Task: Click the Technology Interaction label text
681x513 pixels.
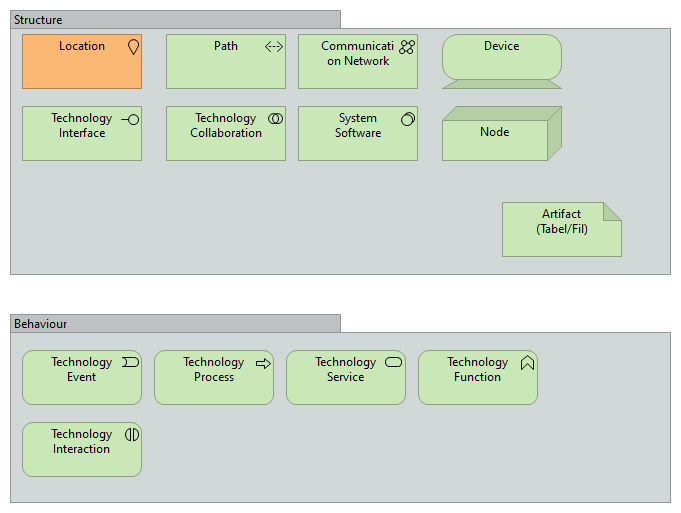Action: pyautogui.click(x=82, y=442)
